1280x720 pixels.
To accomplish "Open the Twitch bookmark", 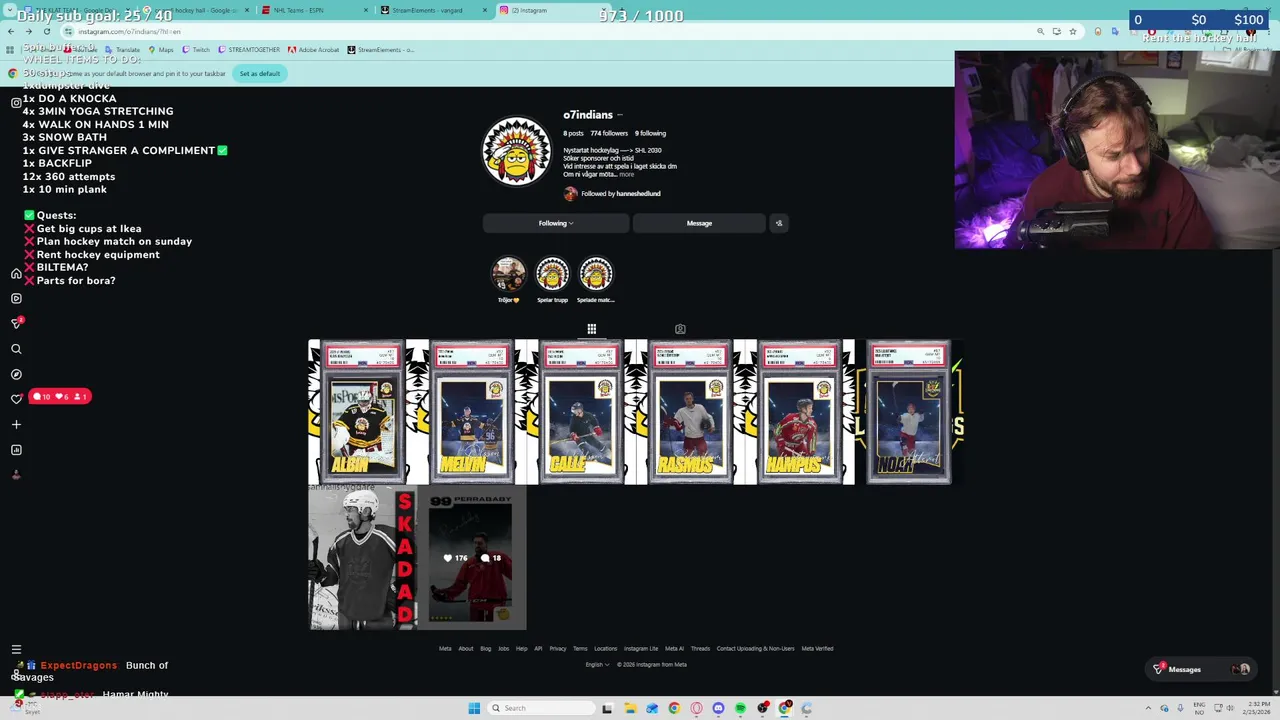I will pos(197,49).
